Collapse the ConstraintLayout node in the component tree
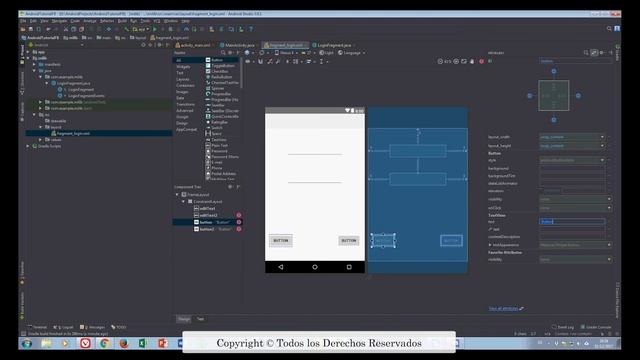The image size is (640, 360). tap(183, 202)
